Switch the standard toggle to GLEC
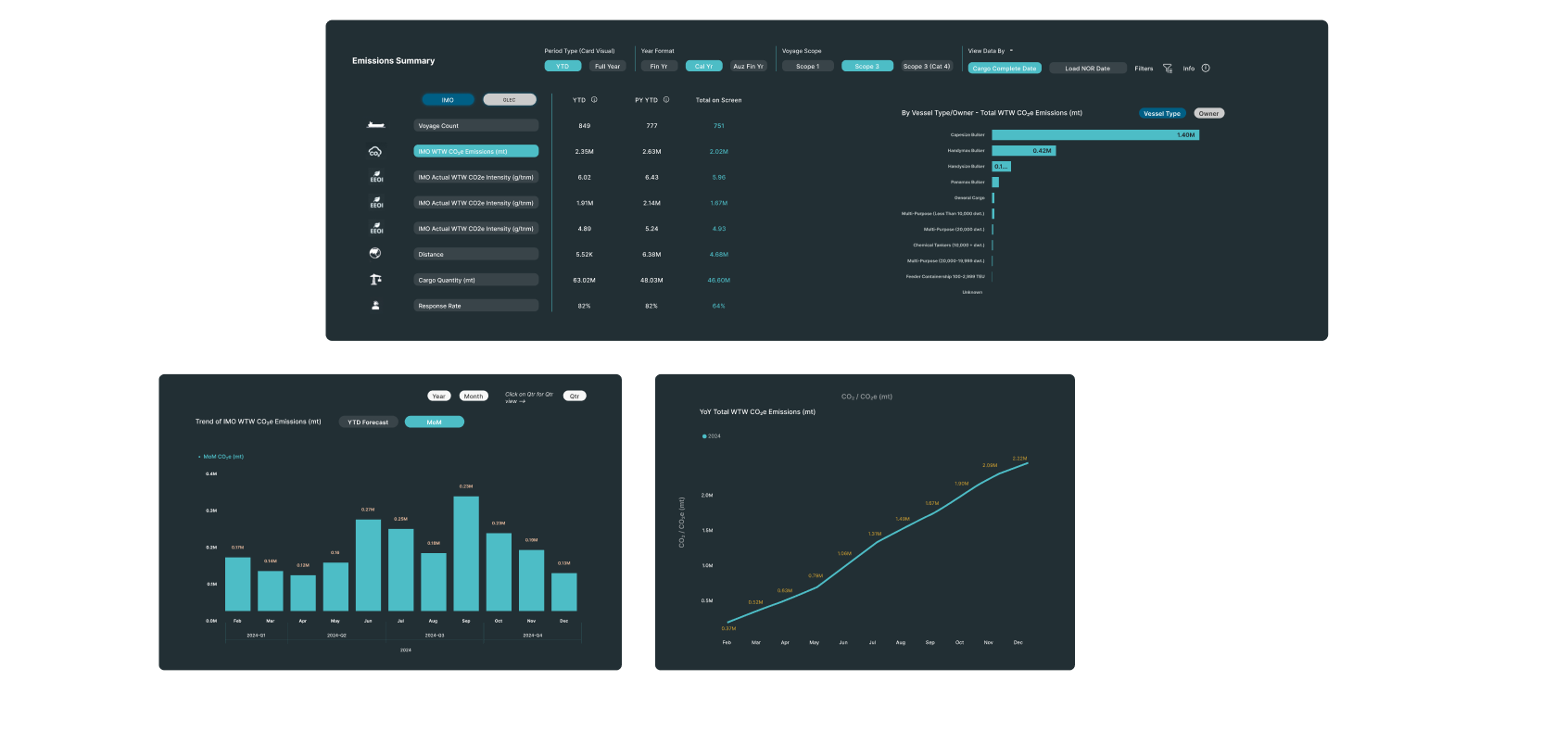The image size is (1568, 731). tap(509, 100)
